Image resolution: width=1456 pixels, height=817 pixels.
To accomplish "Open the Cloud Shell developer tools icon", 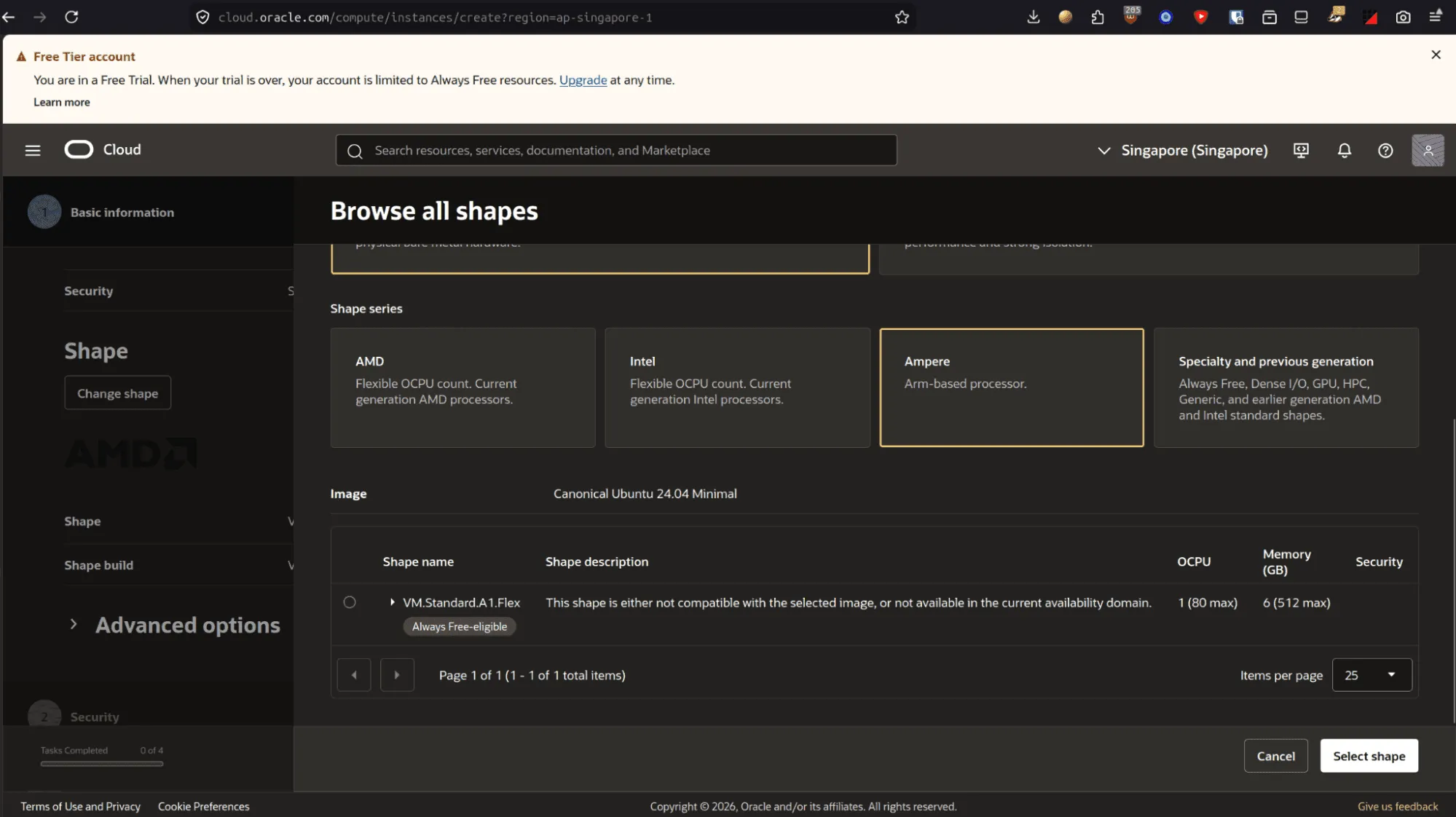I will 1301,150.
